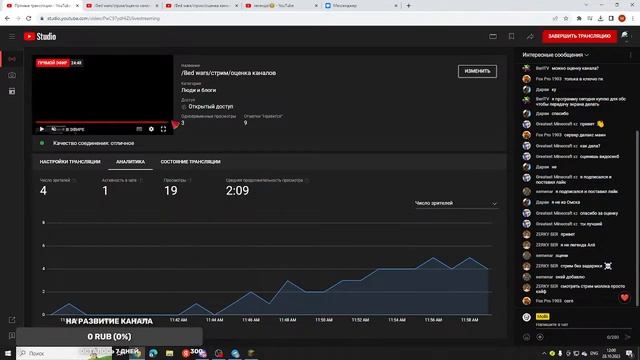The height and width of the screenshot is (360, 640).
Task: Click the clip icon beside the bookmark icon
Action: (493, 36)
